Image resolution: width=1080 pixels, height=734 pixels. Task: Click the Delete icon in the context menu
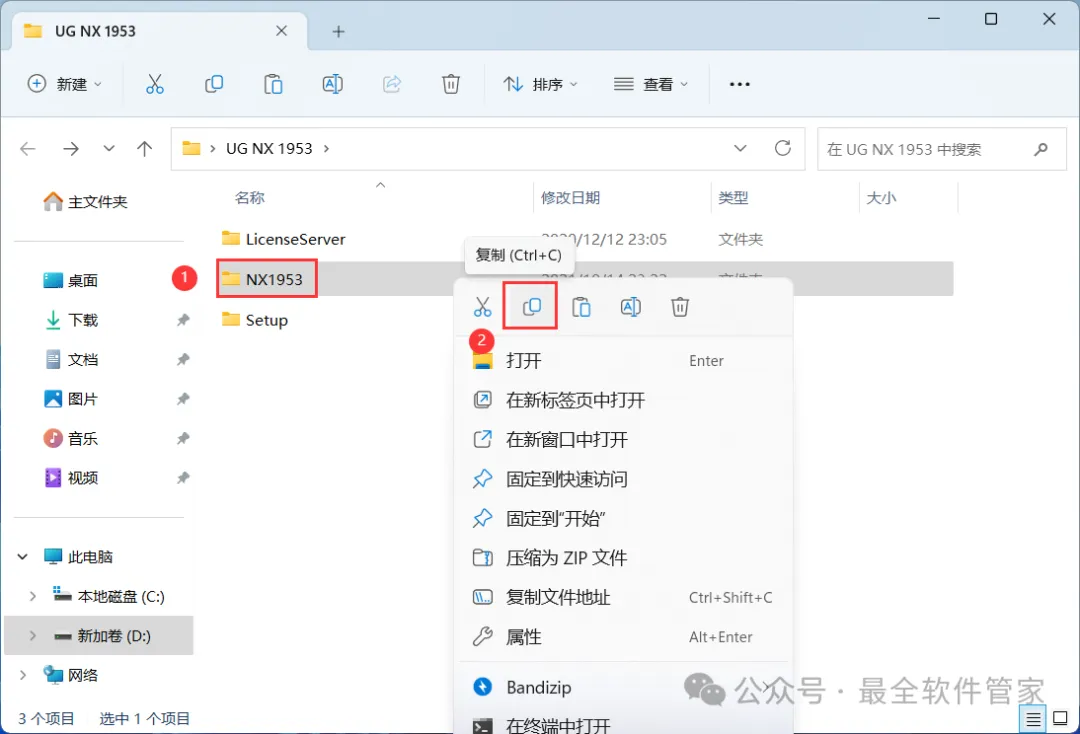(x=680, y=306)
